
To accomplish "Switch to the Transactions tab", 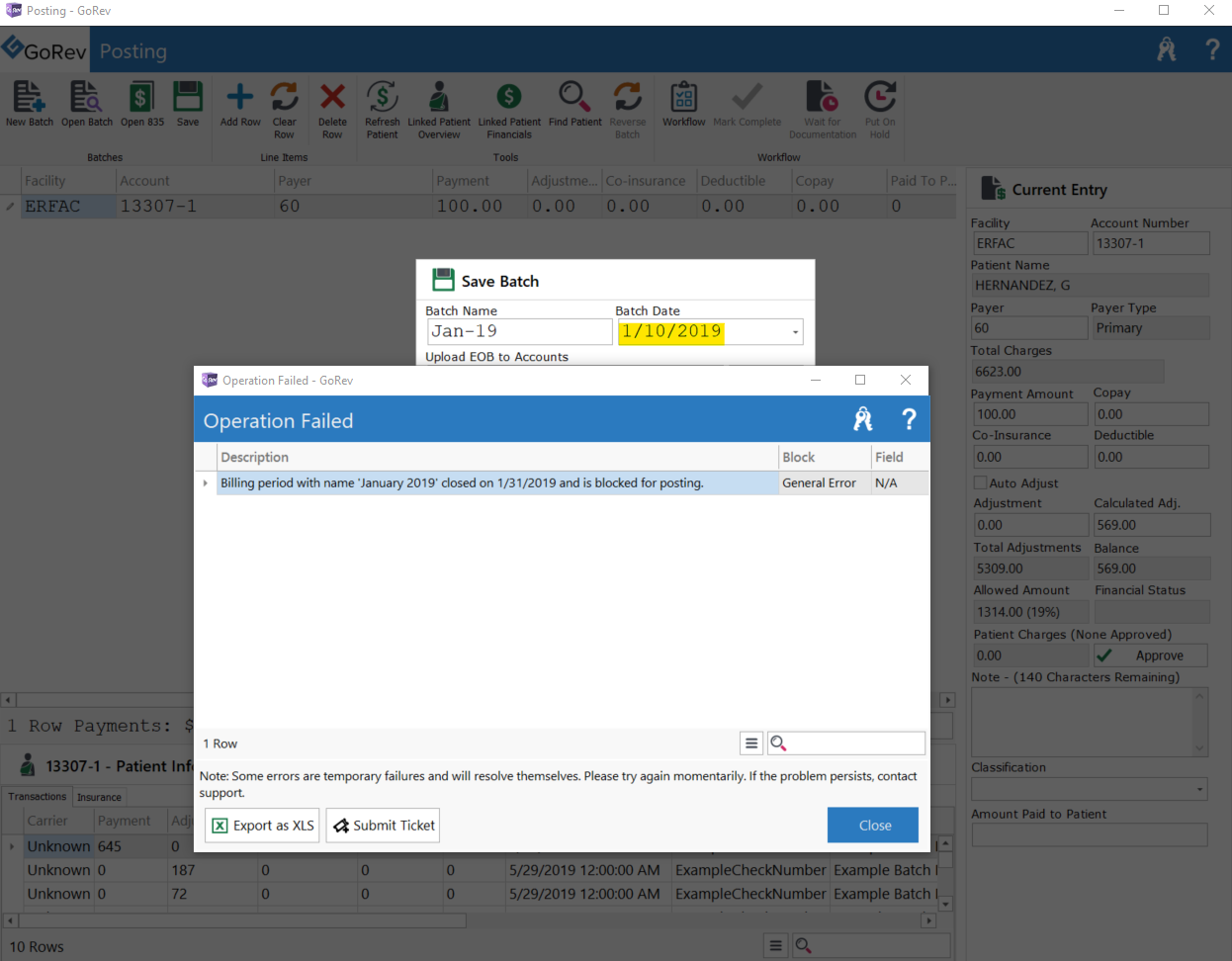I will (x=38, y=797).
